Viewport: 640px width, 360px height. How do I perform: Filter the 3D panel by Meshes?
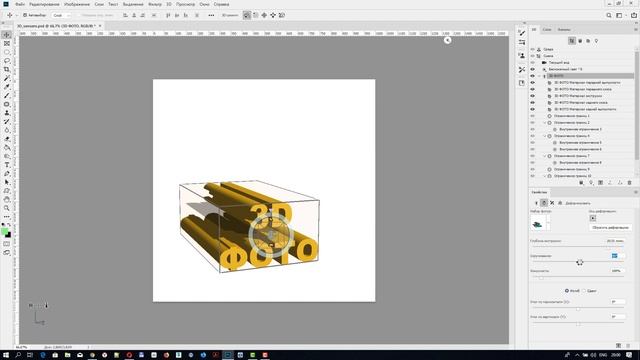(x=580, y=41)
